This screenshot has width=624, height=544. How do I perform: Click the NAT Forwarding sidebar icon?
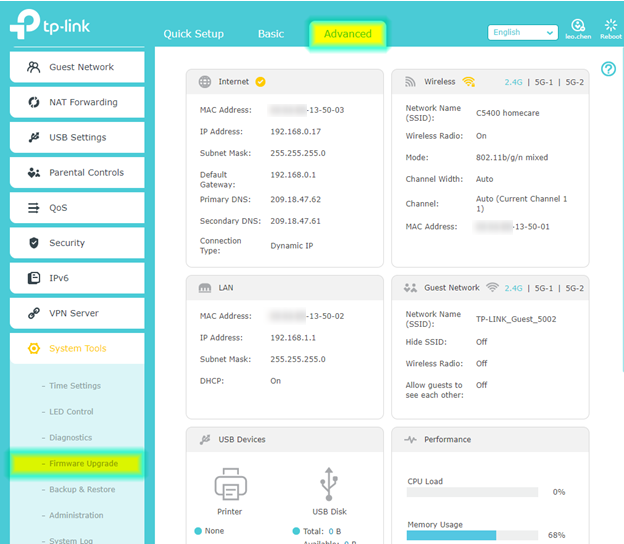(x=34, y=102)
